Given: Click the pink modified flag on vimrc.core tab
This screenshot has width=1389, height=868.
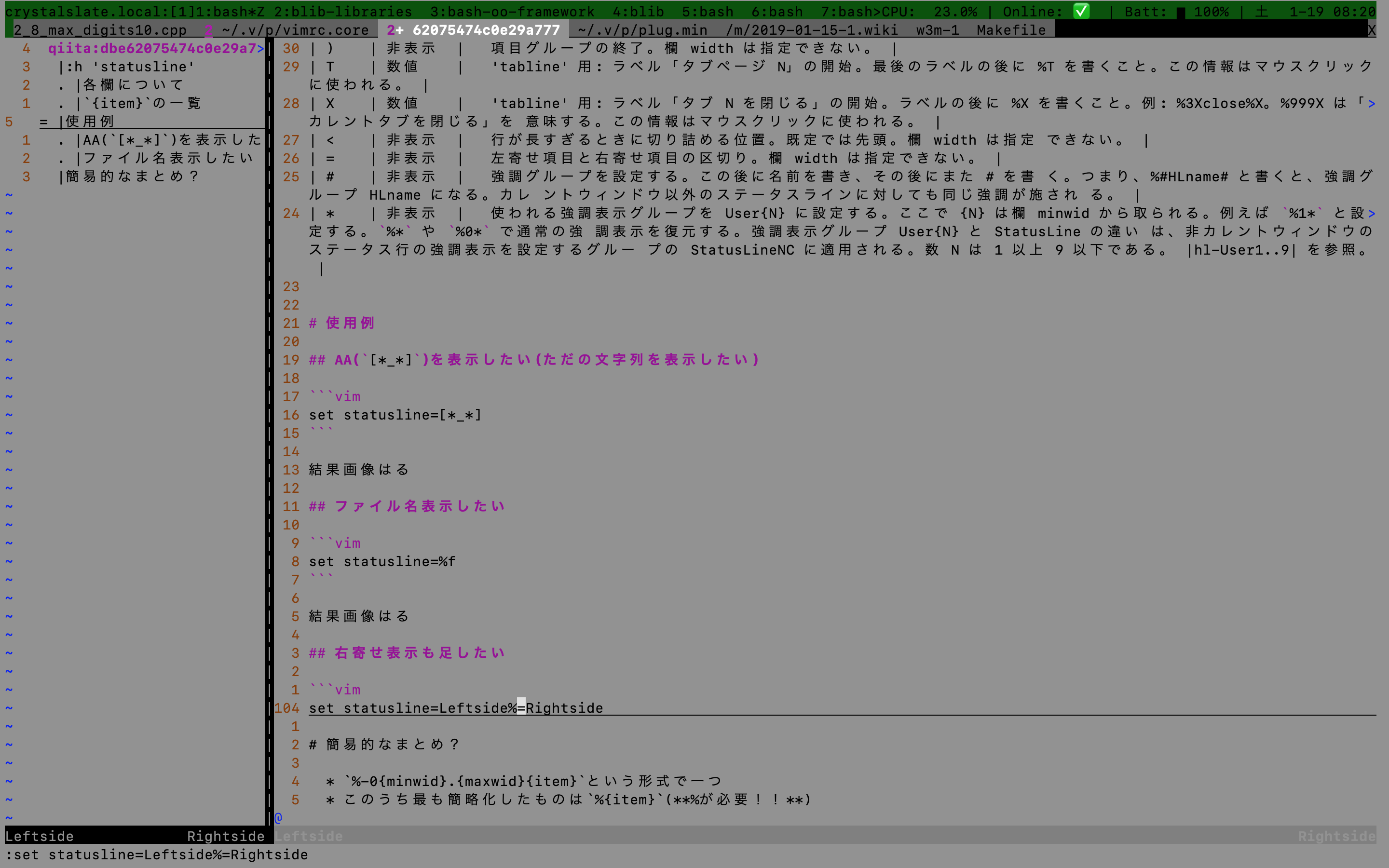Looking at the screenshot, I should click(209, 30).
